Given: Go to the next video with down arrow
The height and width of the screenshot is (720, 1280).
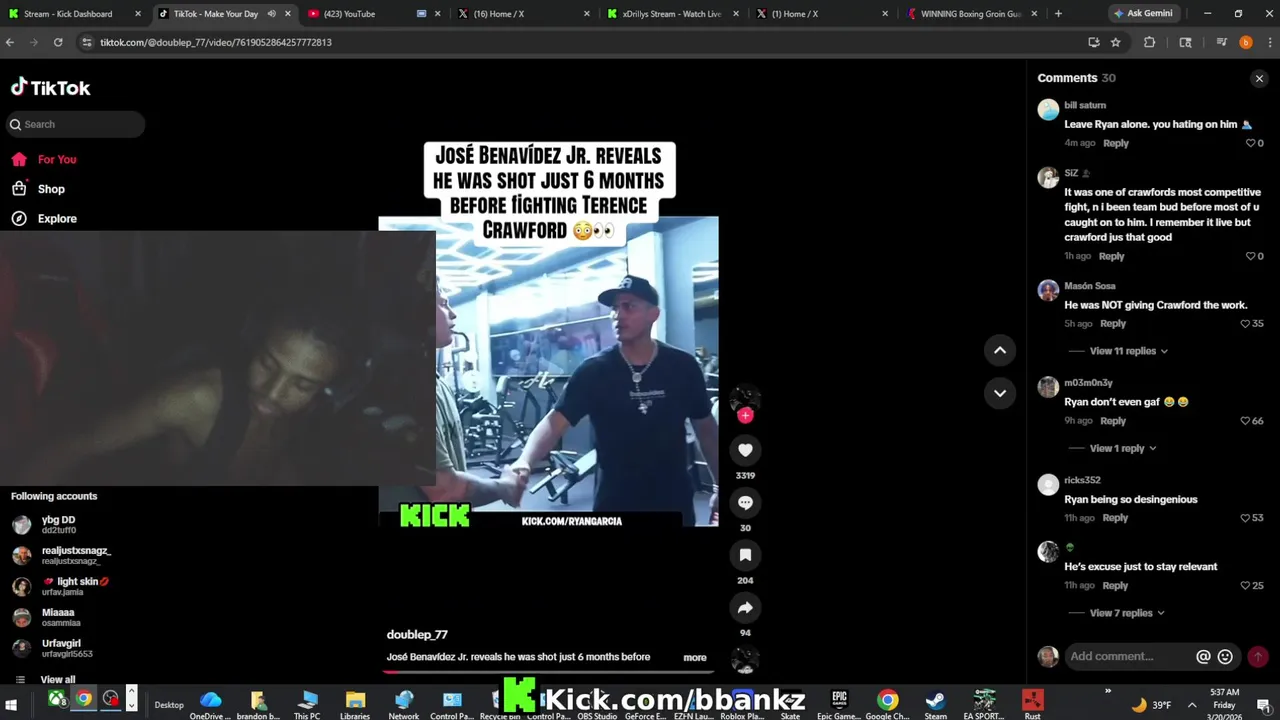Looking at the screenshot, I should pos(1000,393).
